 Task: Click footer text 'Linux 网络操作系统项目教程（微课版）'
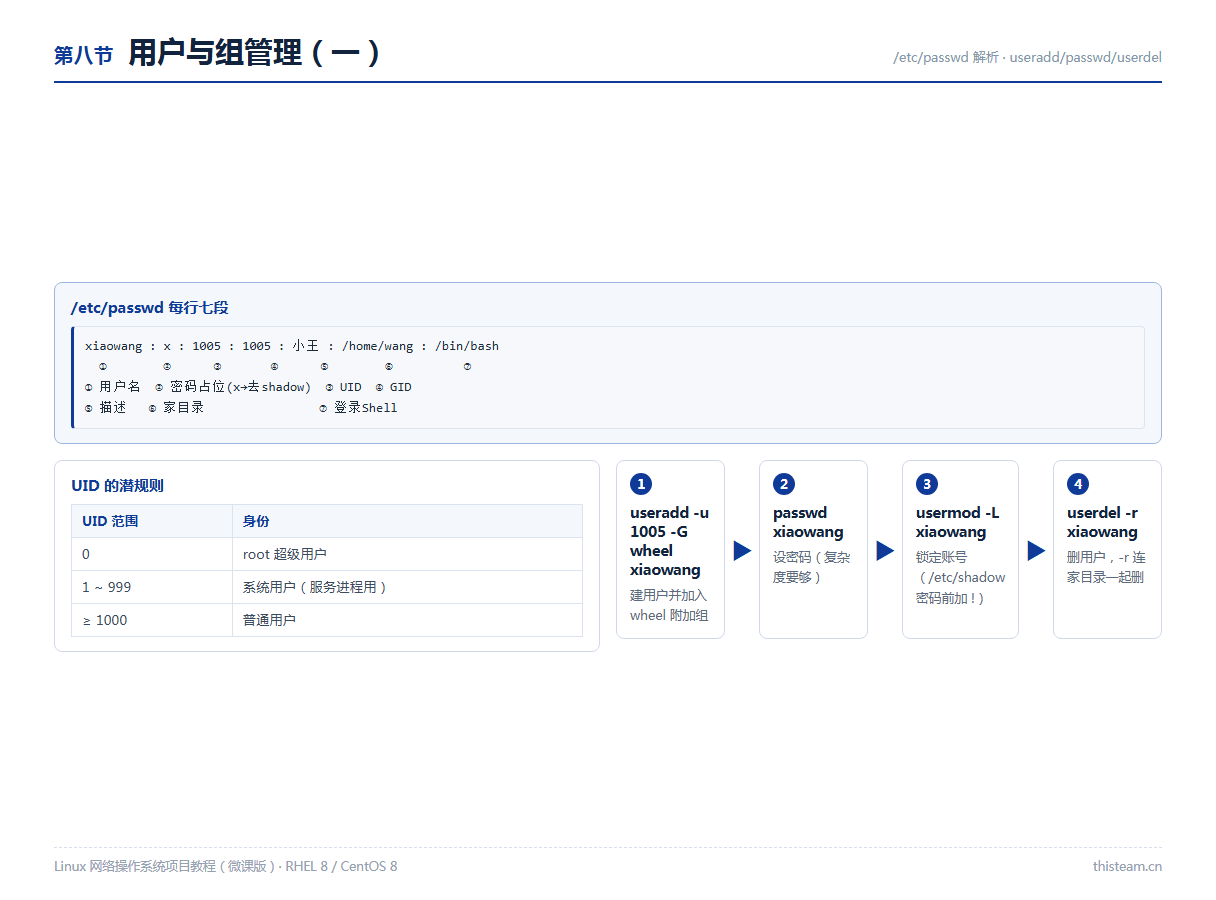tap(165, 866)
